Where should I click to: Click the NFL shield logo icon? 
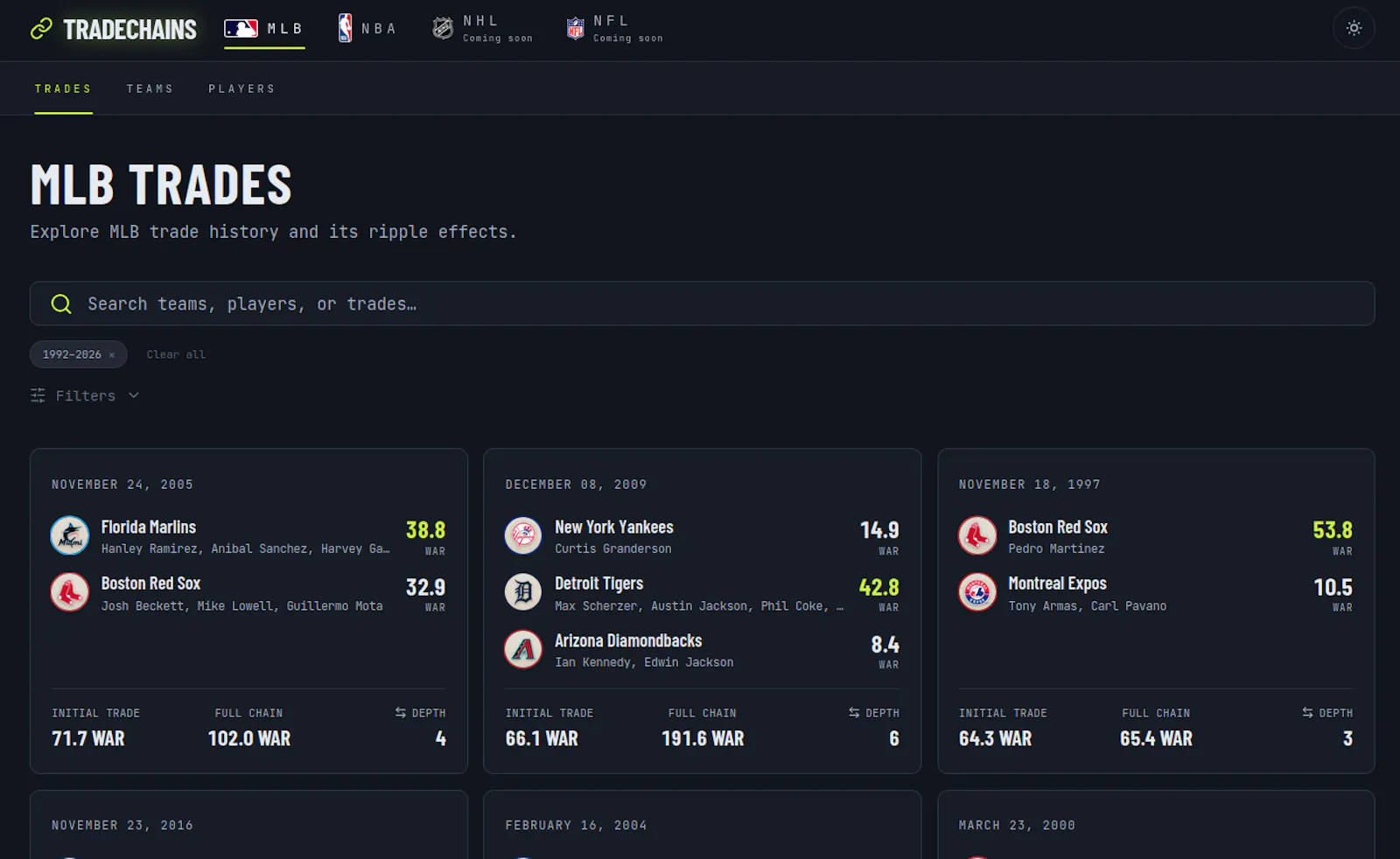(x=575, y=29)
